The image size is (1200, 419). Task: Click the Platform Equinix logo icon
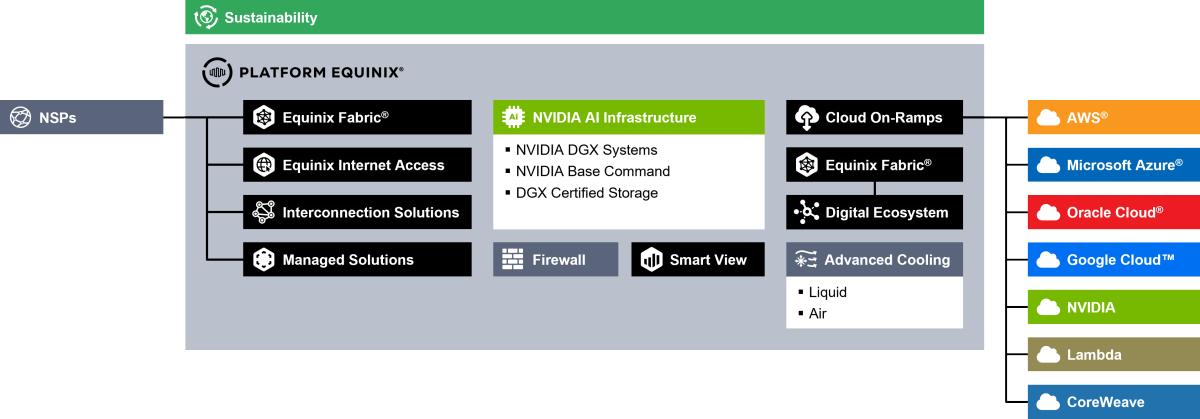(x=218, y=72)
